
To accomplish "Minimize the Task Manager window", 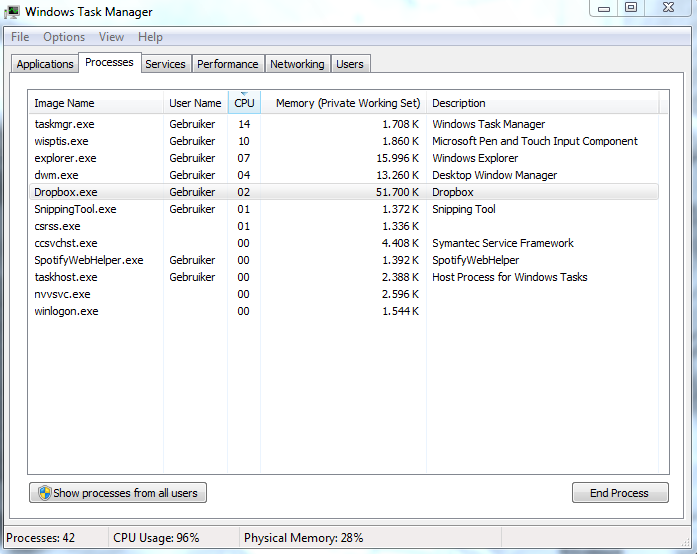I will pyautogui.click(x=604, y=8).
